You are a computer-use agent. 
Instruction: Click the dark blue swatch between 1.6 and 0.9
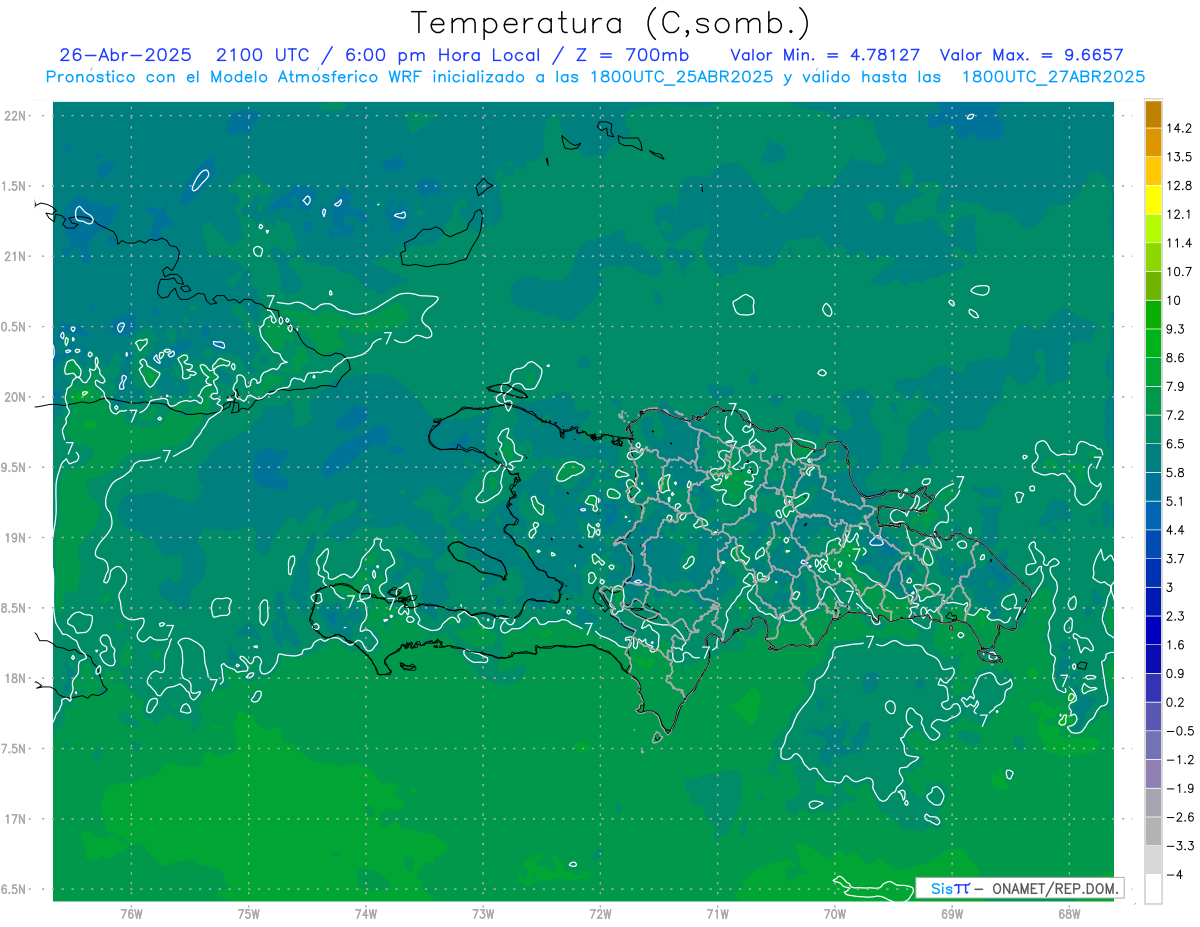pyautogui.click(x=1153, y=659)
